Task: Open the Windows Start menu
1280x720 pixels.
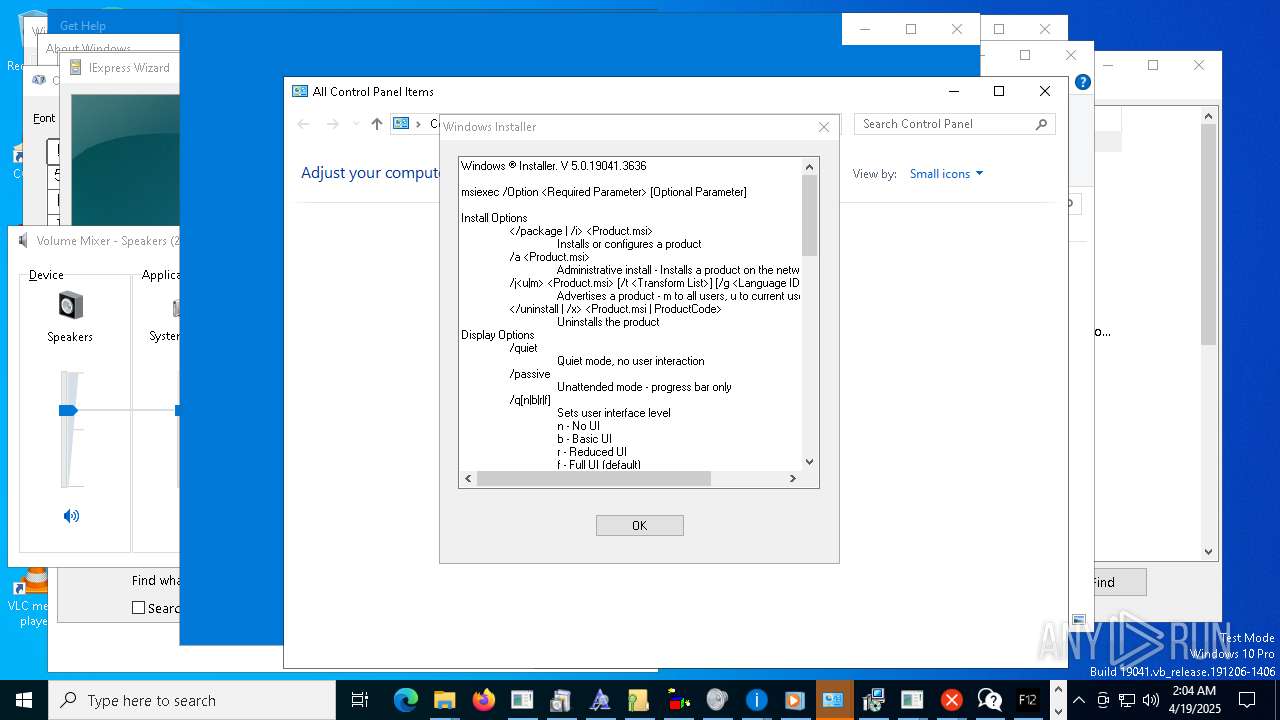Action: (x=24, y=700)
